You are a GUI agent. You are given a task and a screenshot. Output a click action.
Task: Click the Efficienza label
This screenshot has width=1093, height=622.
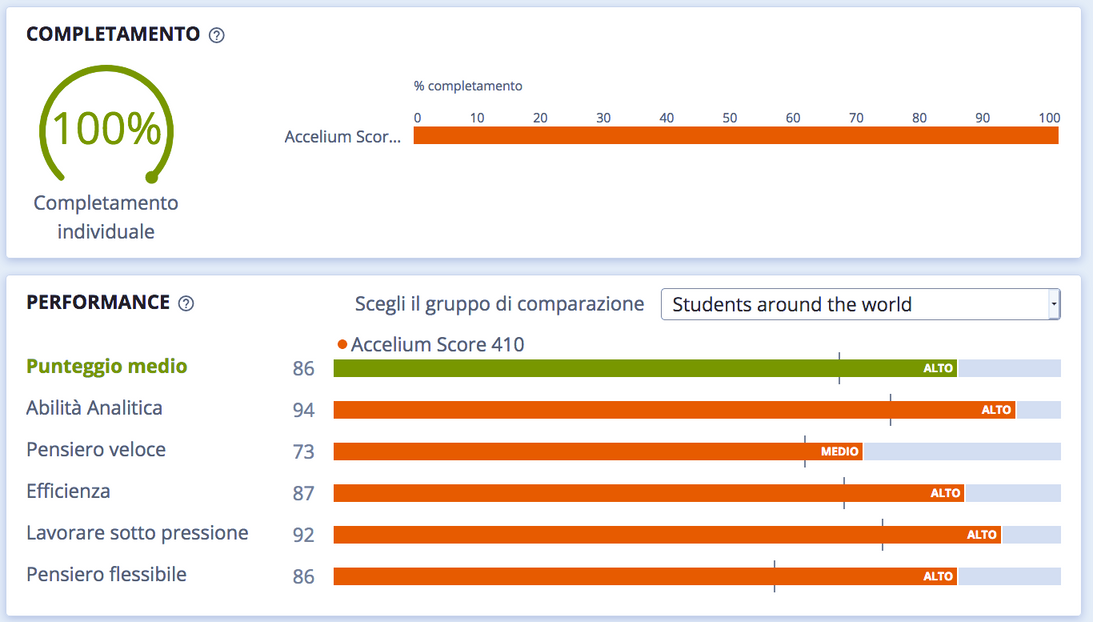pos(68,491)
